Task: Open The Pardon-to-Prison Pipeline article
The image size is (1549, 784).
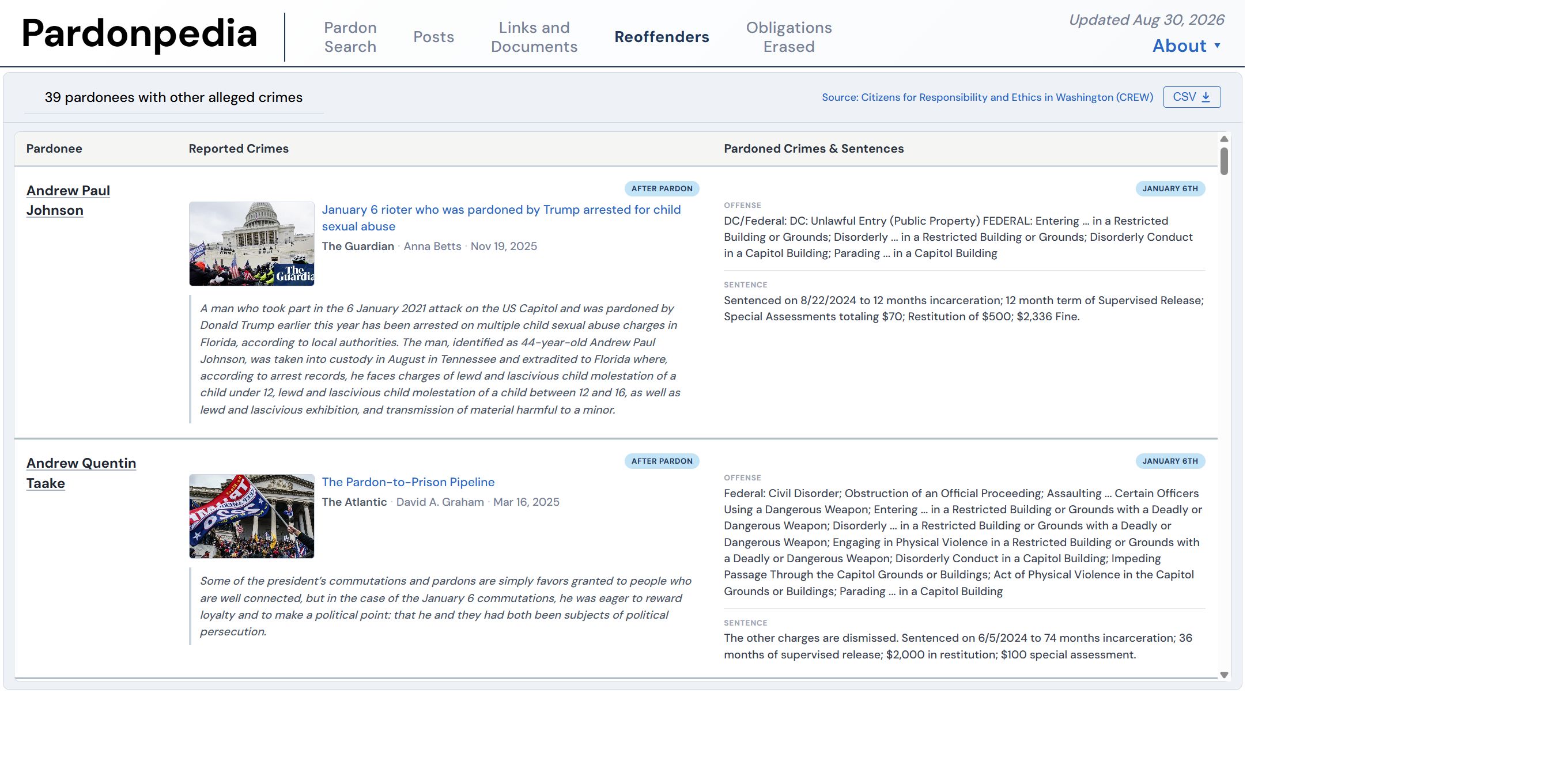Action: coord(409,482)
